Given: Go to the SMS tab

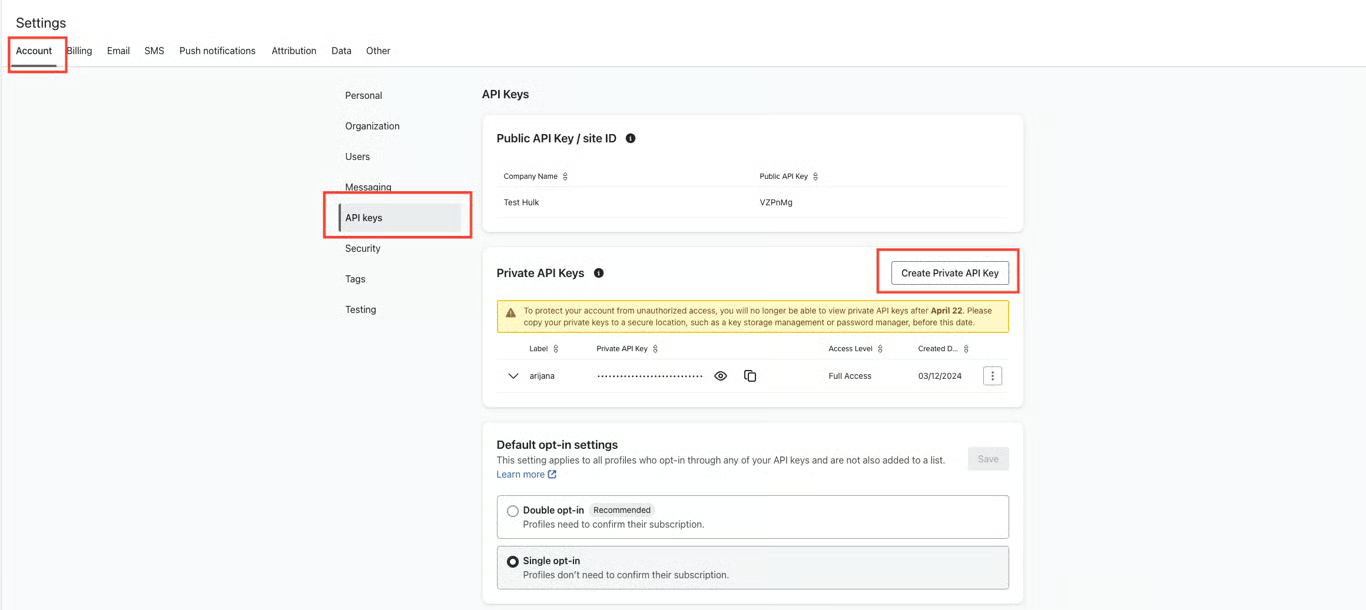Looking at the screenshot, I should 154,51.
